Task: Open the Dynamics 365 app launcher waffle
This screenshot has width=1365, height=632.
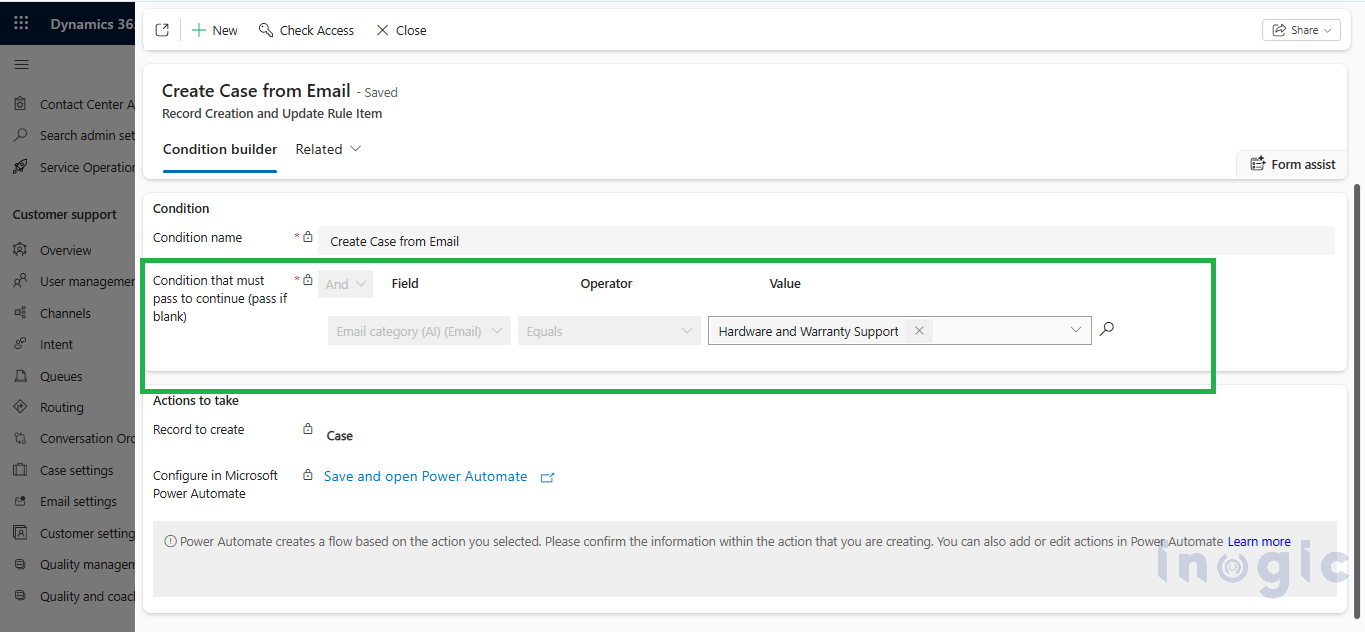Action: click(21, 23)
